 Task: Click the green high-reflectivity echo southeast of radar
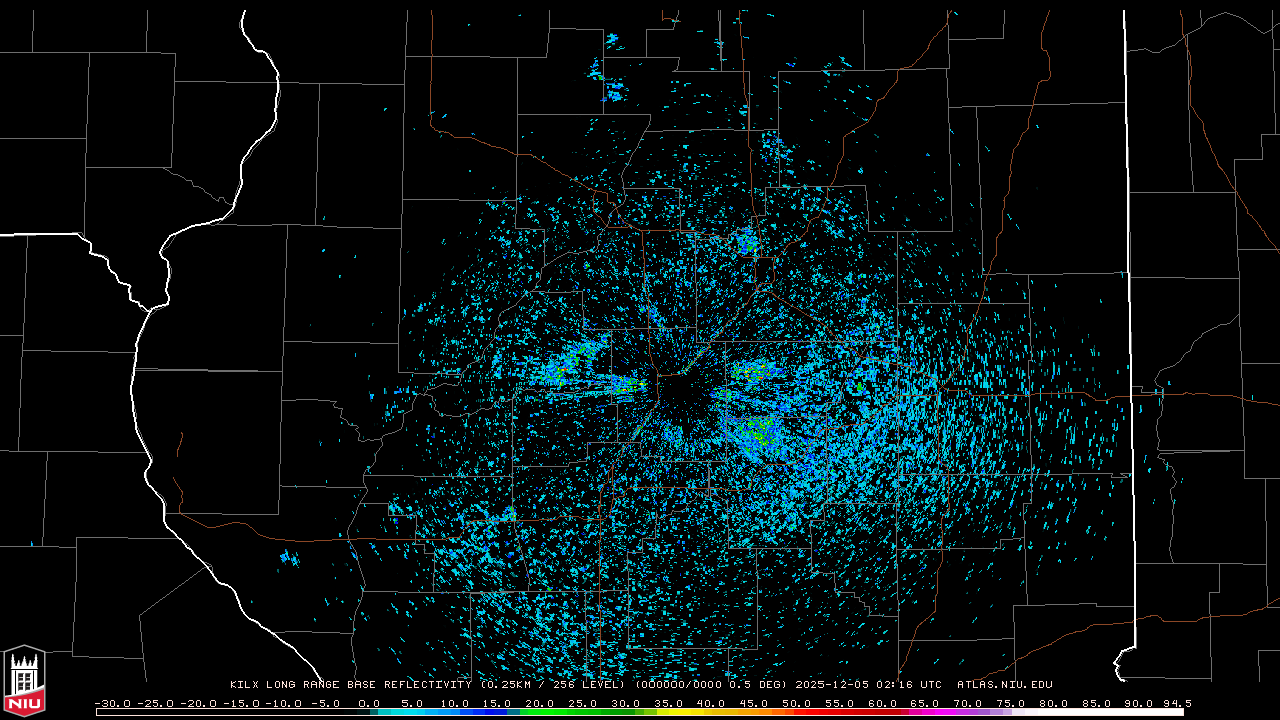(x=760, y=432)
